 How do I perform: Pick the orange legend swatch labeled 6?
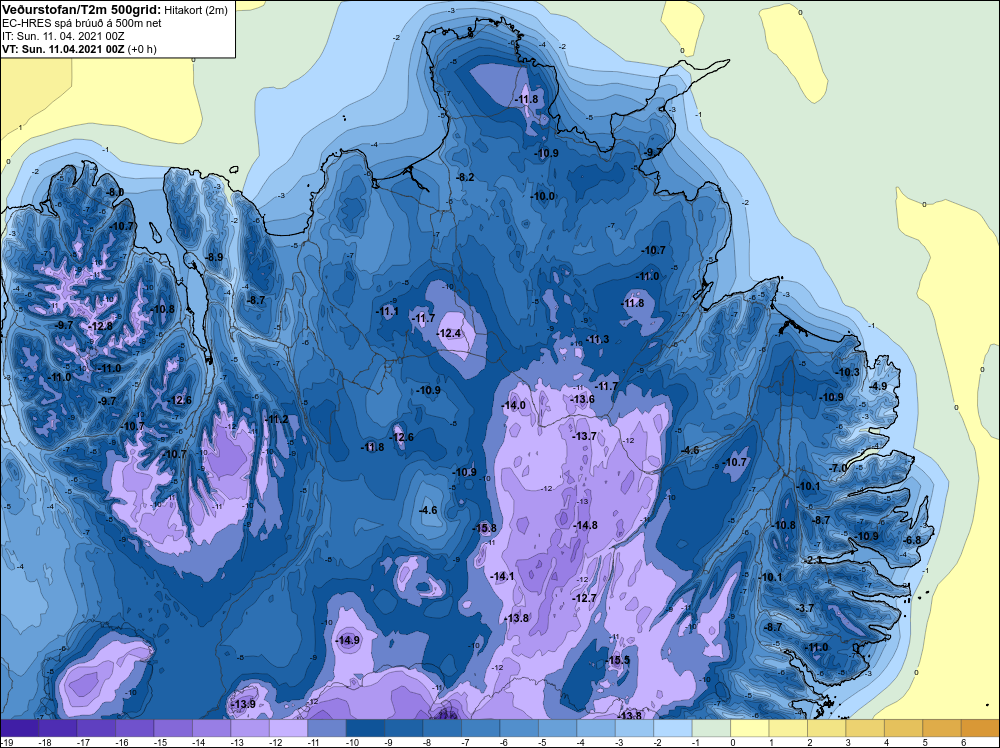(980, 728)
